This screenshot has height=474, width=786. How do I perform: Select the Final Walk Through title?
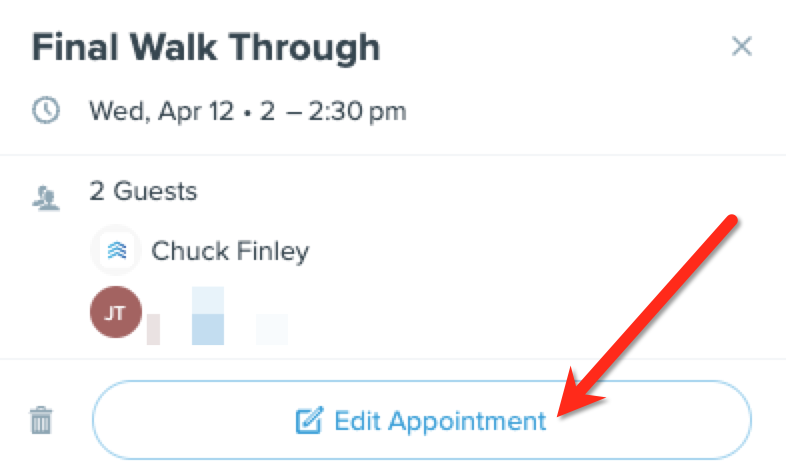[x=206, y=48]
